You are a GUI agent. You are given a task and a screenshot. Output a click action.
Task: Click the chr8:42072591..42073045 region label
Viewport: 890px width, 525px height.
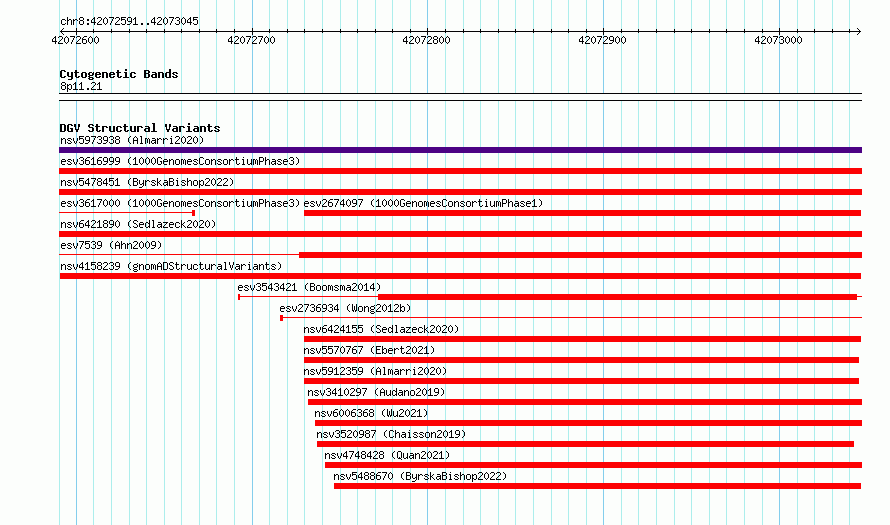point(129,22)
